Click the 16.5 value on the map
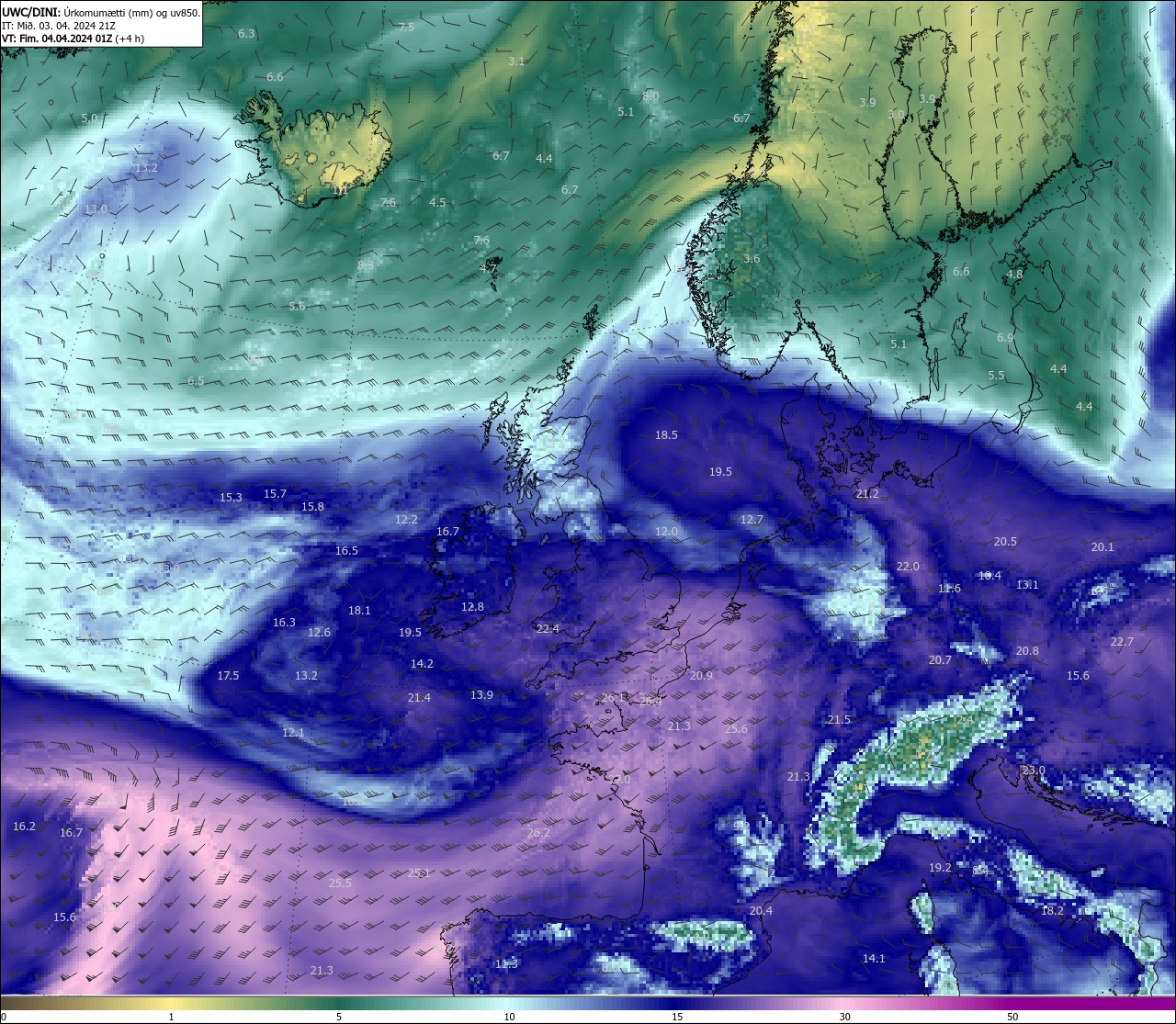 coord(346,551)
